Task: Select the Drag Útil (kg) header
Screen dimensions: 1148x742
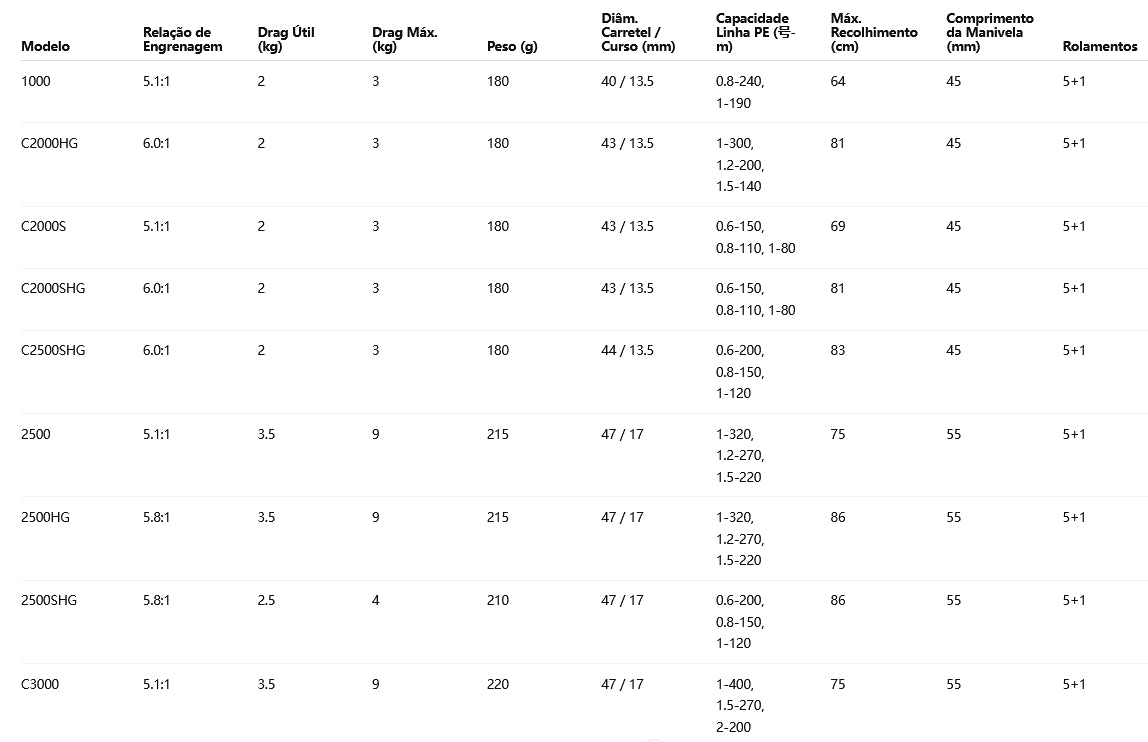Action: 286,40
